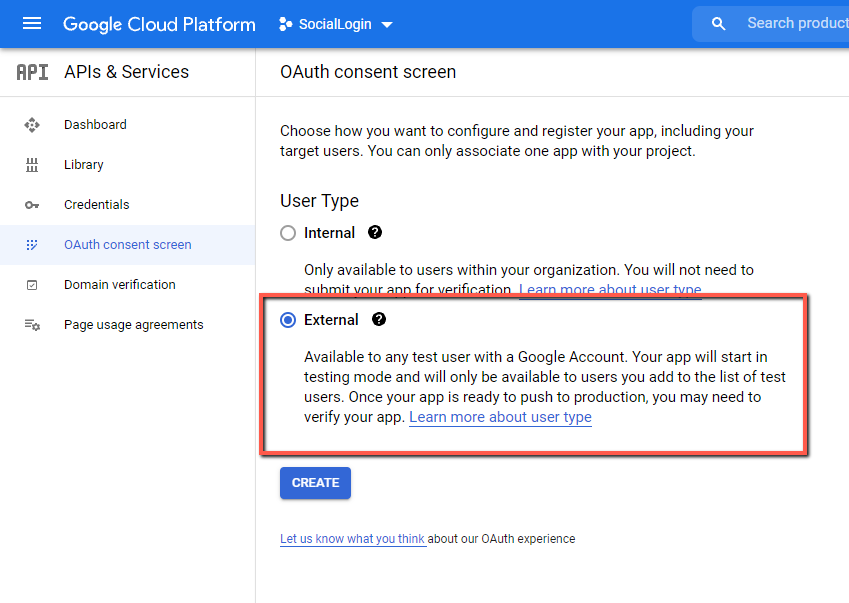
Task: Click the Domain verification checkbox icon
Action: pos(32,285)
